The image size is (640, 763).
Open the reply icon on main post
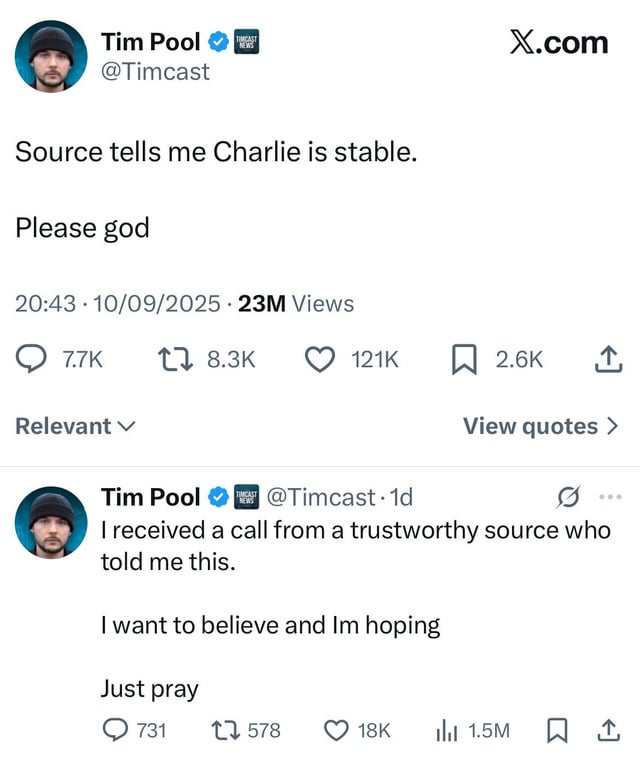point(31,359)
